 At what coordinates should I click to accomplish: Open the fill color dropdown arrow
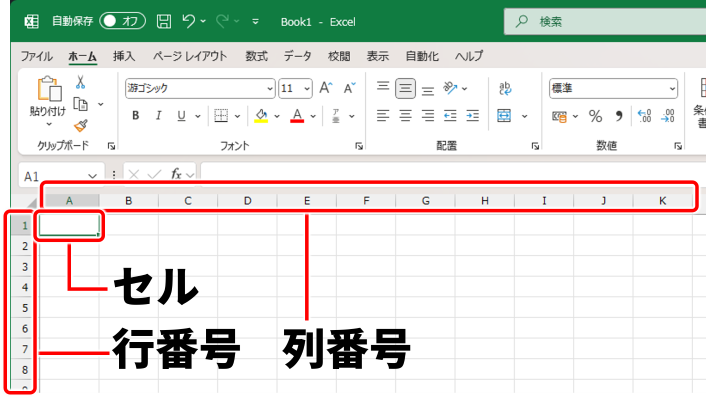click(277, 116)
